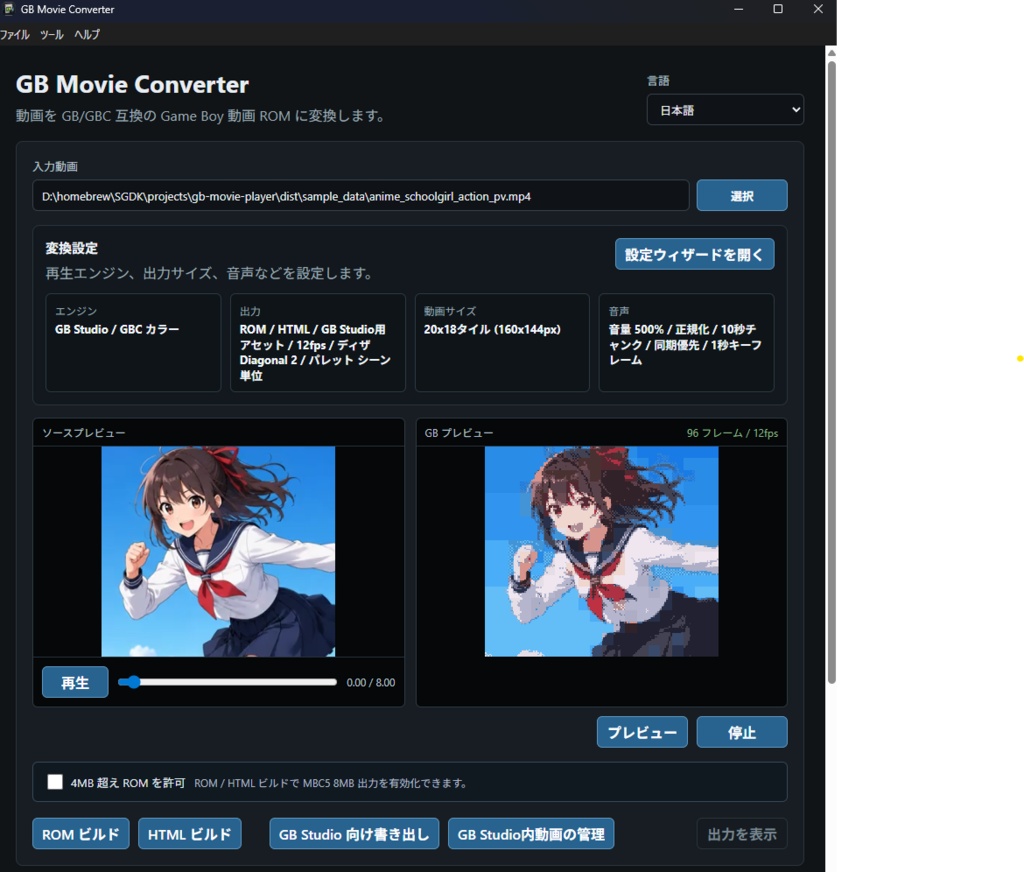Enable the 4MB 超え ROM を許可 checkbox
The image size is (1024, 872).
(x=55, y=782)
